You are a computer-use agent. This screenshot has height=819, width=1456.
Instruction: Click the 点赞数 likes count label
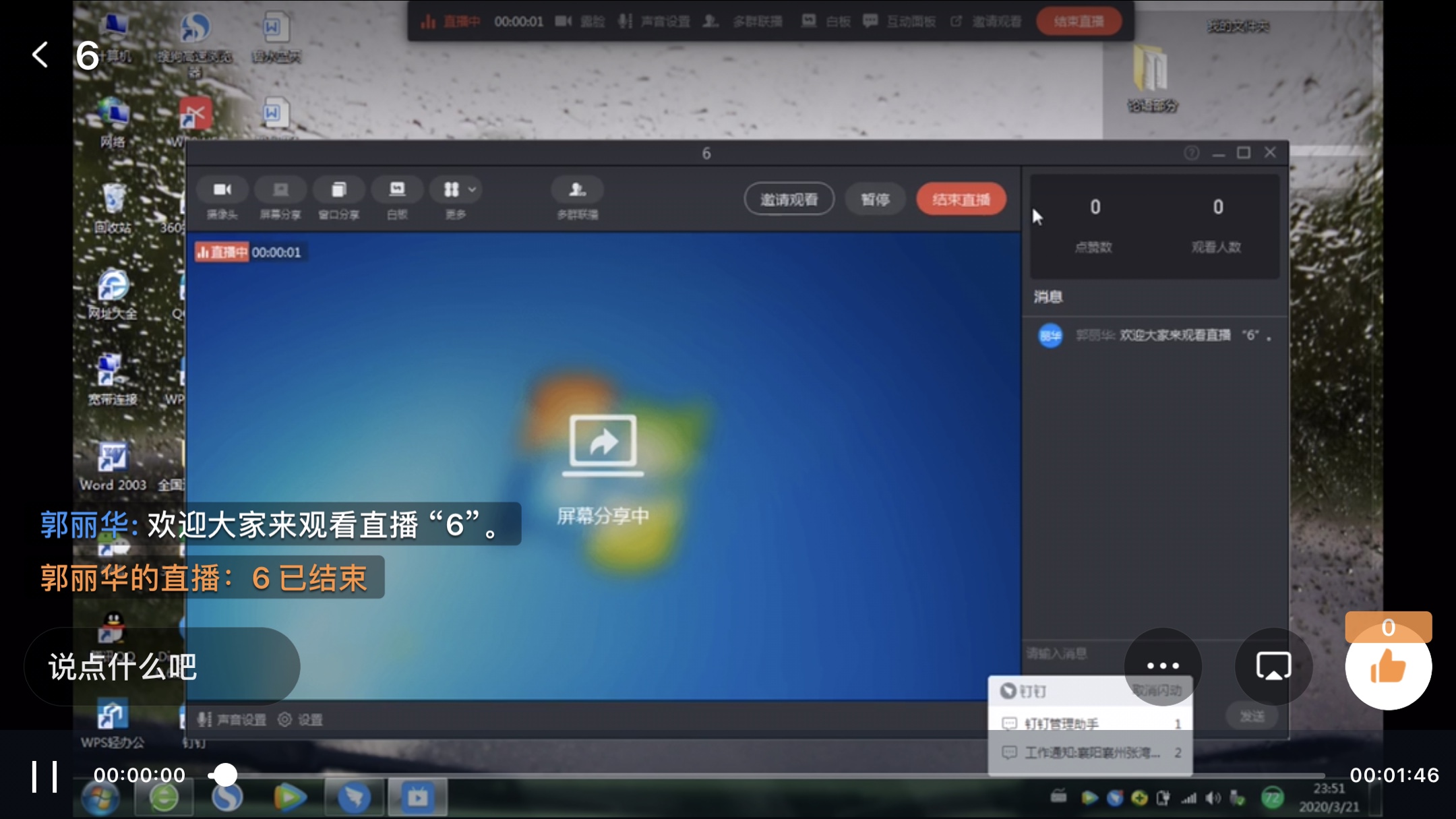[x=1093, y=247]
